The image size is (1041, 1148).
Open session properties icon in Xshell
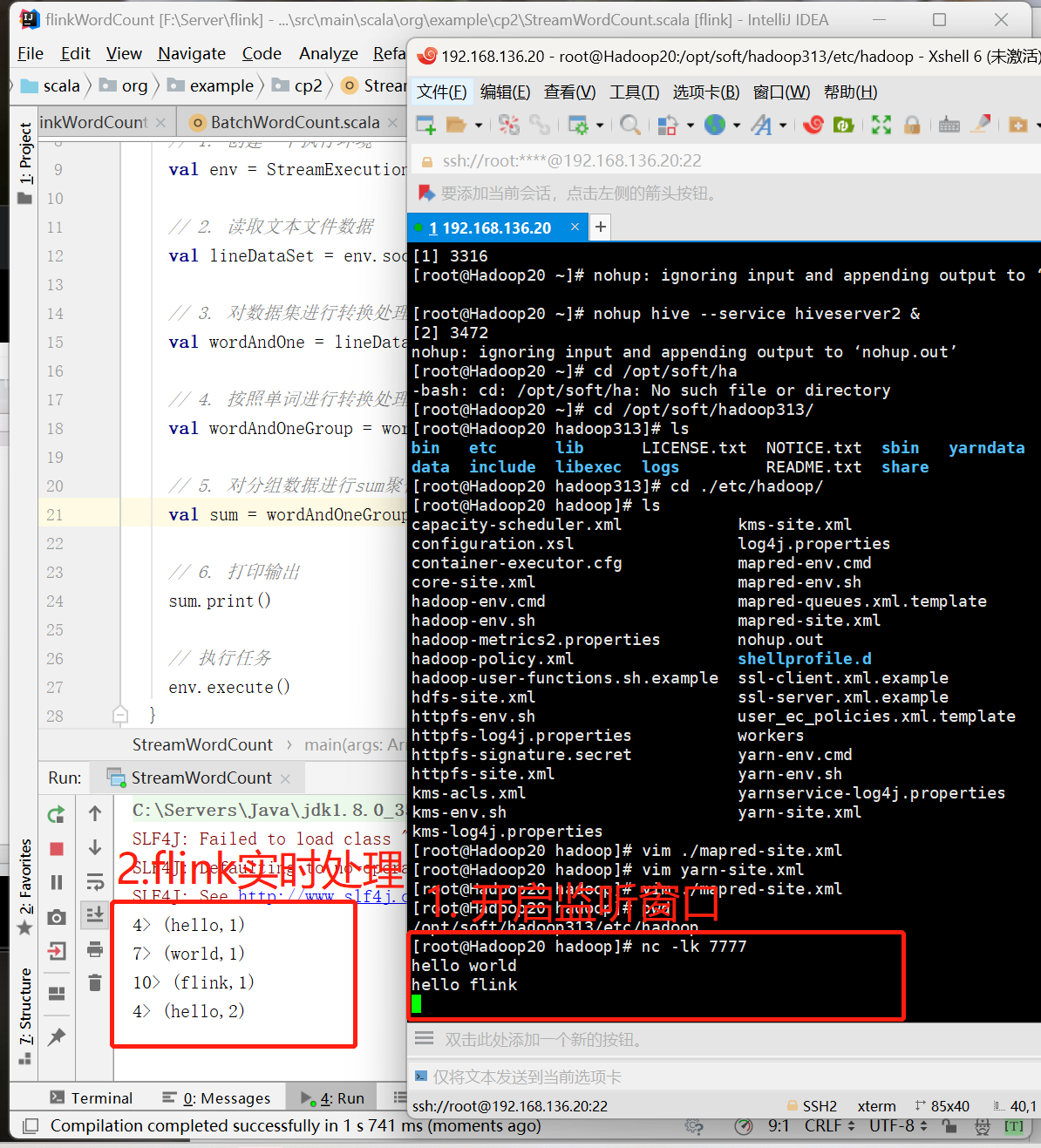tap(577, 126)
